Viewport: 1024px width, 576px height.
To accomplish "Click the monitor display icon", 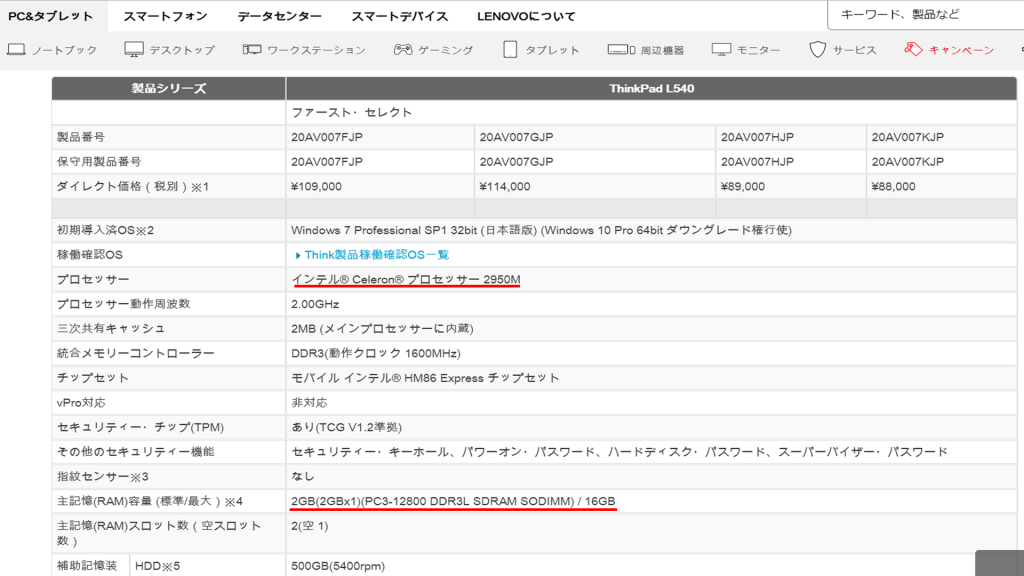I will click(722, 49).
